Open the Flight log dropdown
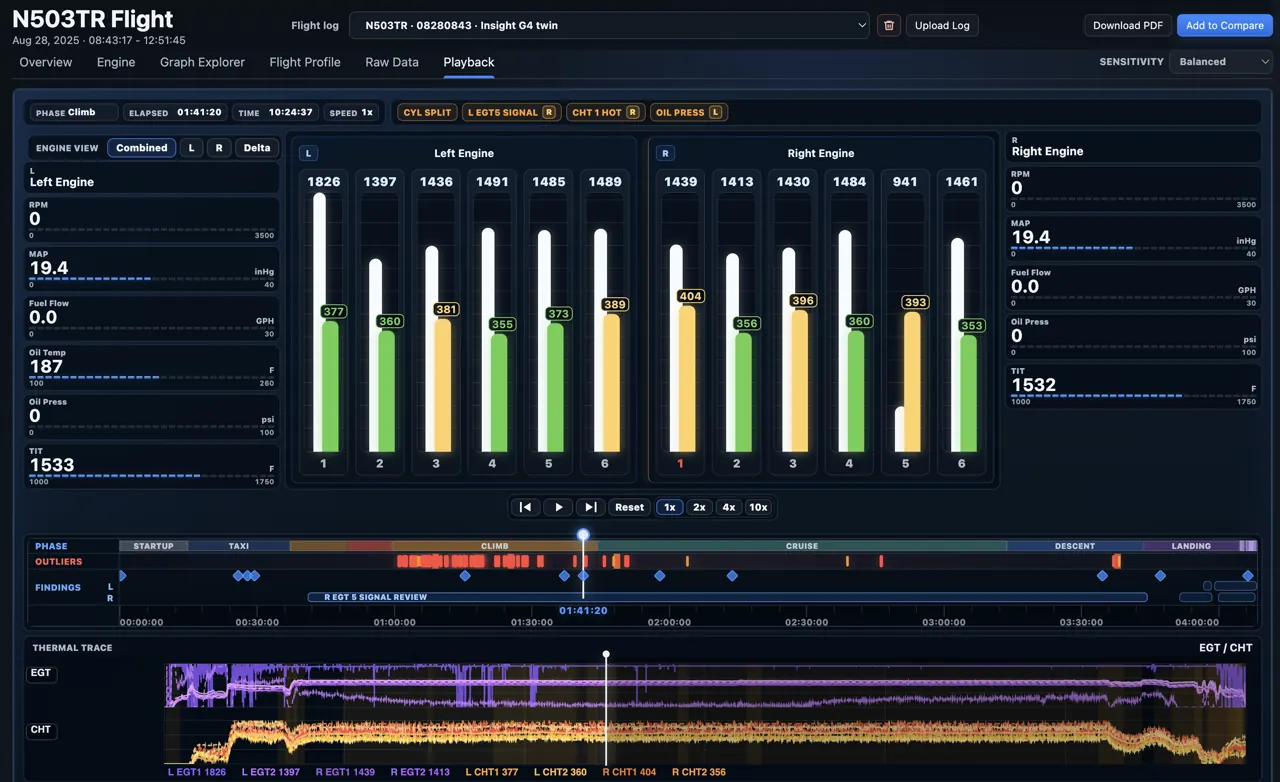 pyautogui.click(x=609, y=25)
